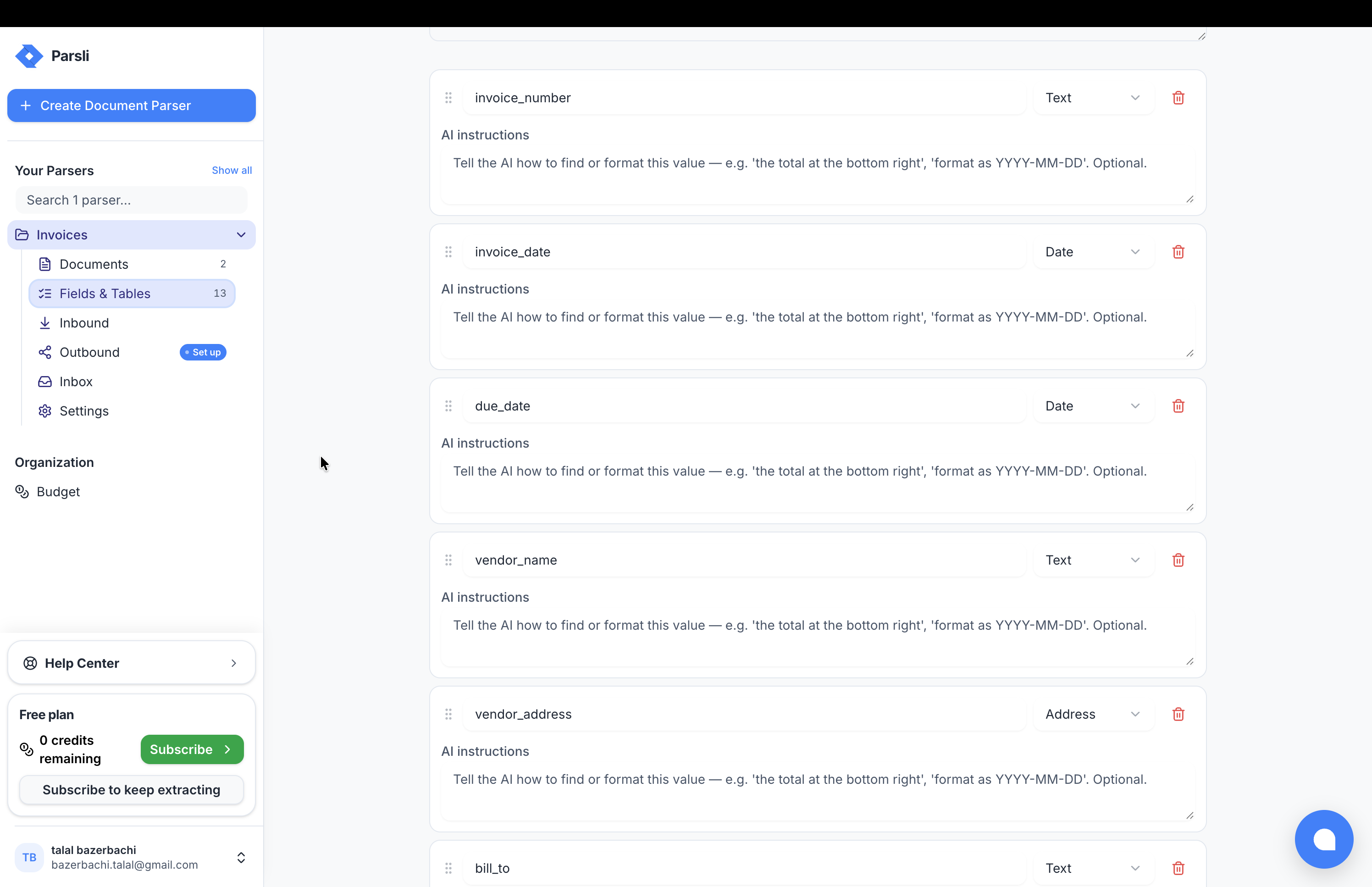Edit the invoice_number field name
This screenshot has width=1372, height=887.
[744, 98]
